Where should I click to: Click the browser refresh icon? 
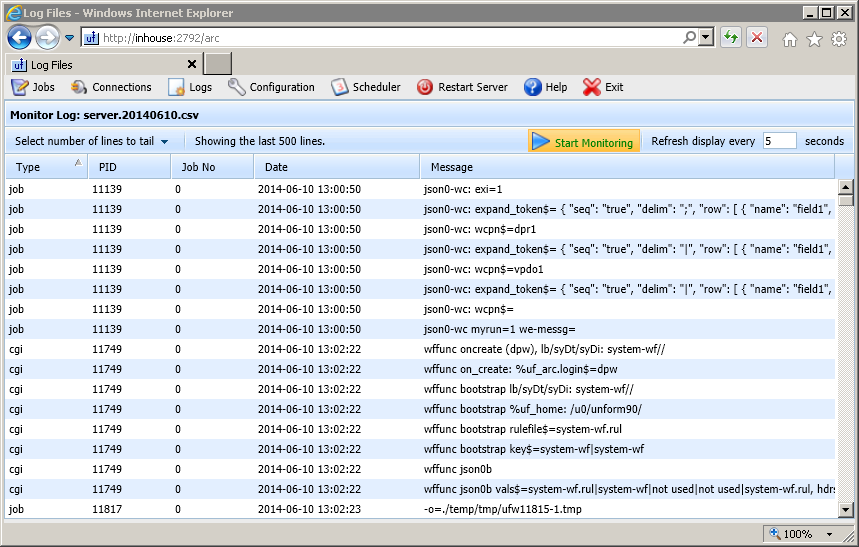click(x=731, y=38)
